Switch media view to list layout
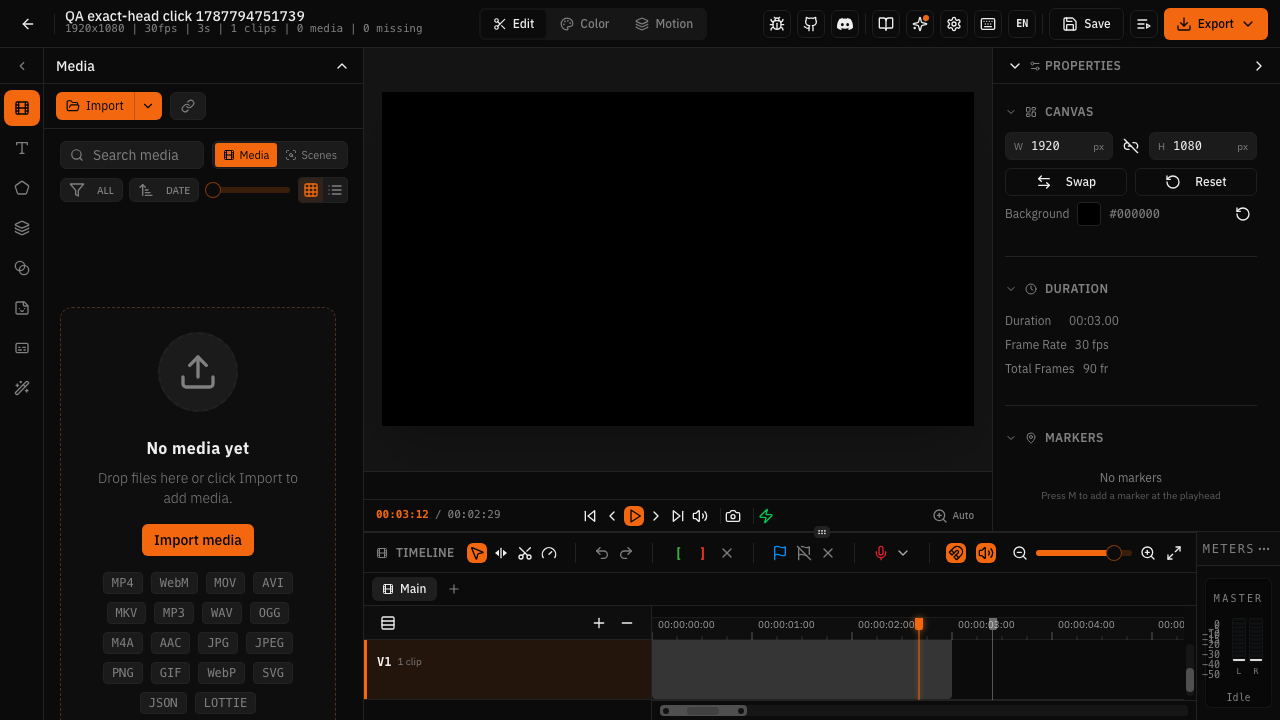 335,190
